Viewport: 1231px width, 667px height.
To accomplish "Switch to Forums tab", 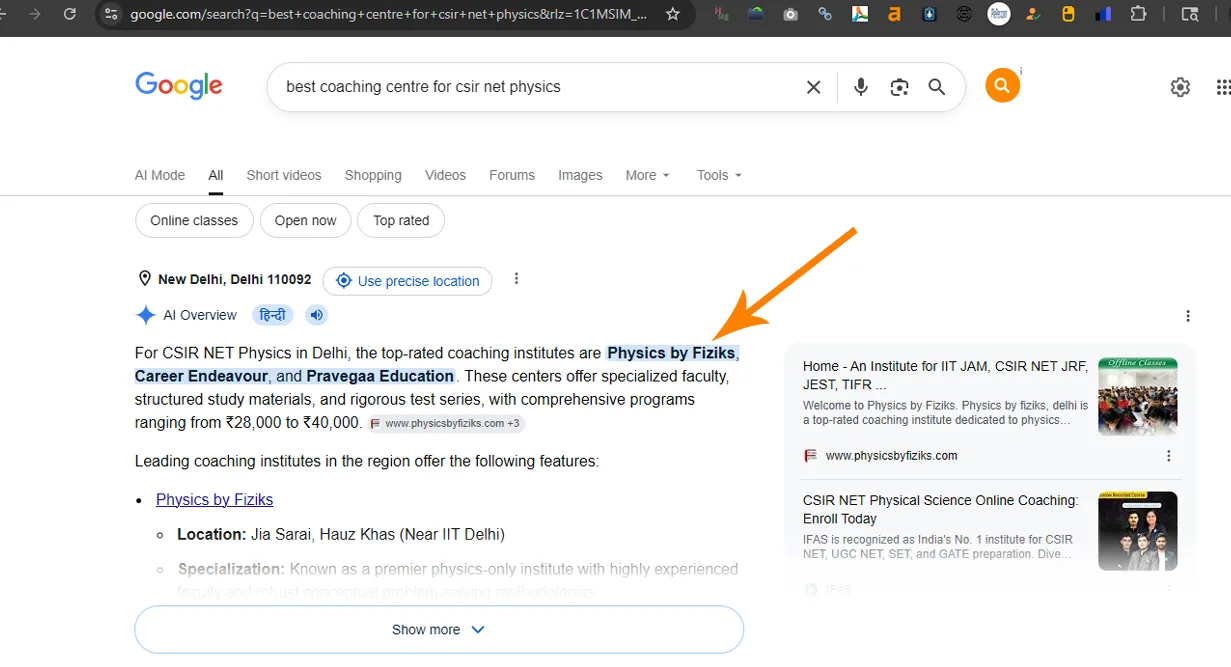I will [x=512, y=175].
